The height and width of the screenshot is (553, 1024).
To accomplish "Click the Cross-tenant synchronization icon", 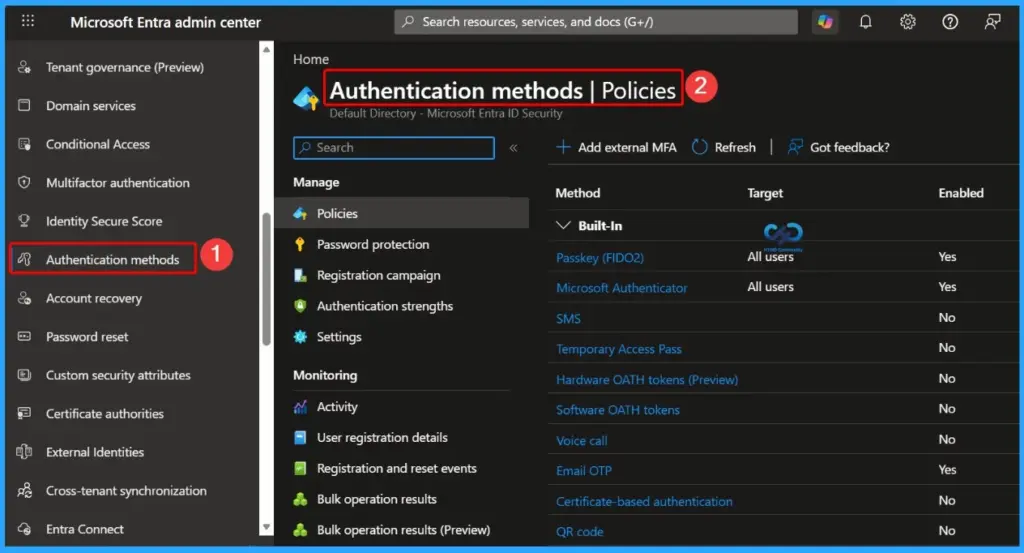I will tap(24, 490).
